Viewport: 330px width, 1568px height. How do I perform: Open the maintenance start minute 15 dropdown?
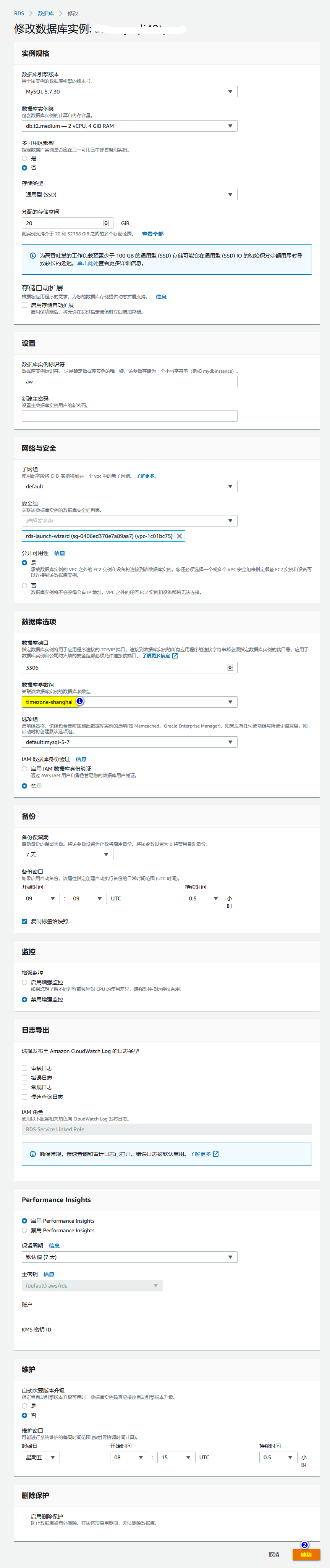click(176, 1457)
